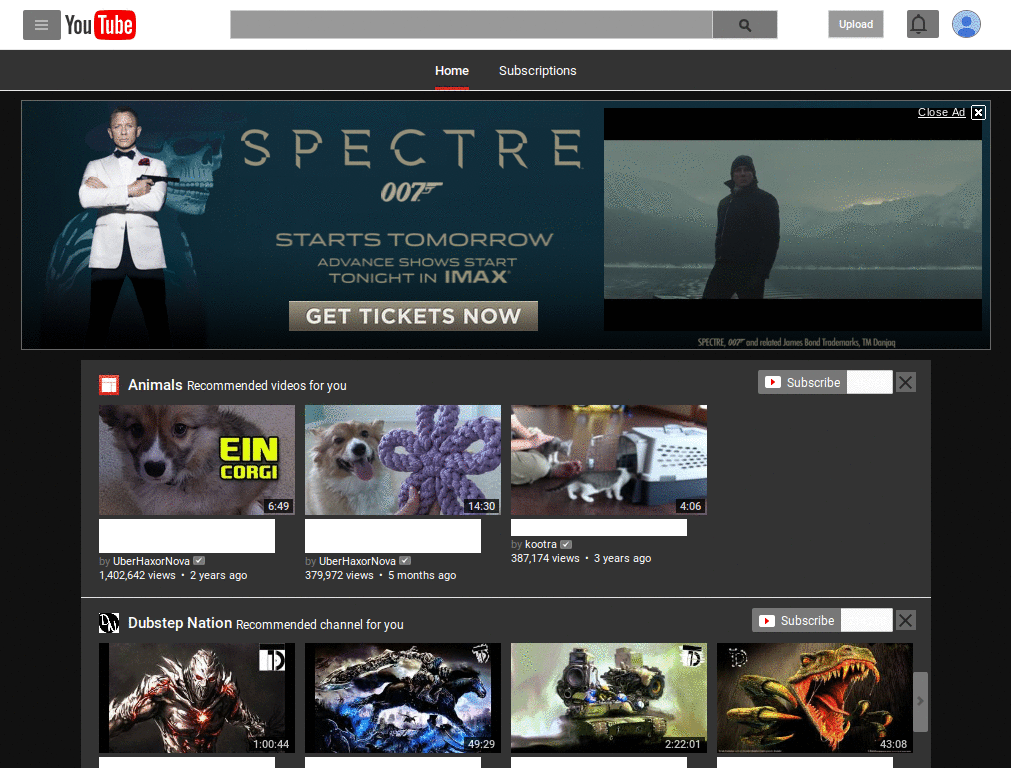Image resolution: width=1024 pixels, height=768 pixels.
Task: Close the Spectre ad with X icon
Action: [978, 112]
